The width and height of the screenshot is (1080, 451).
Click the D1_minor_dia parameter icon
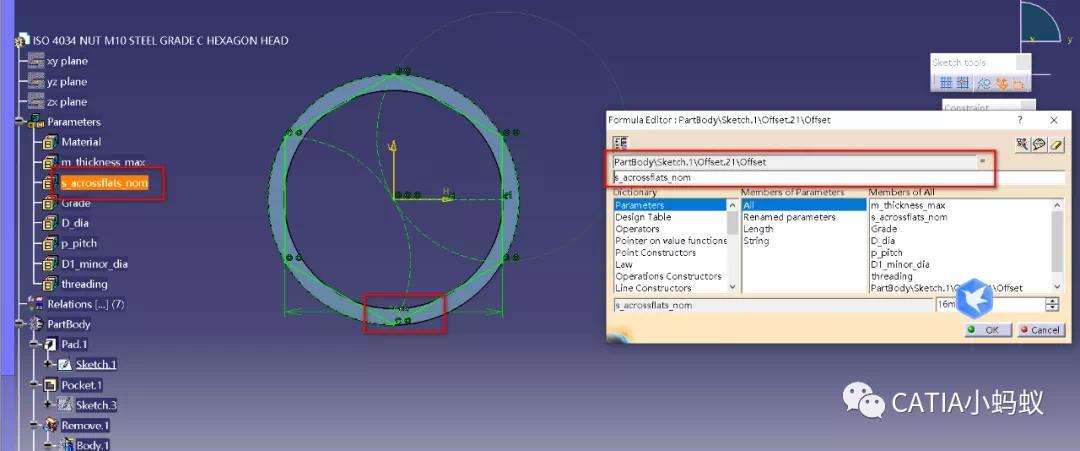[50, 264]
